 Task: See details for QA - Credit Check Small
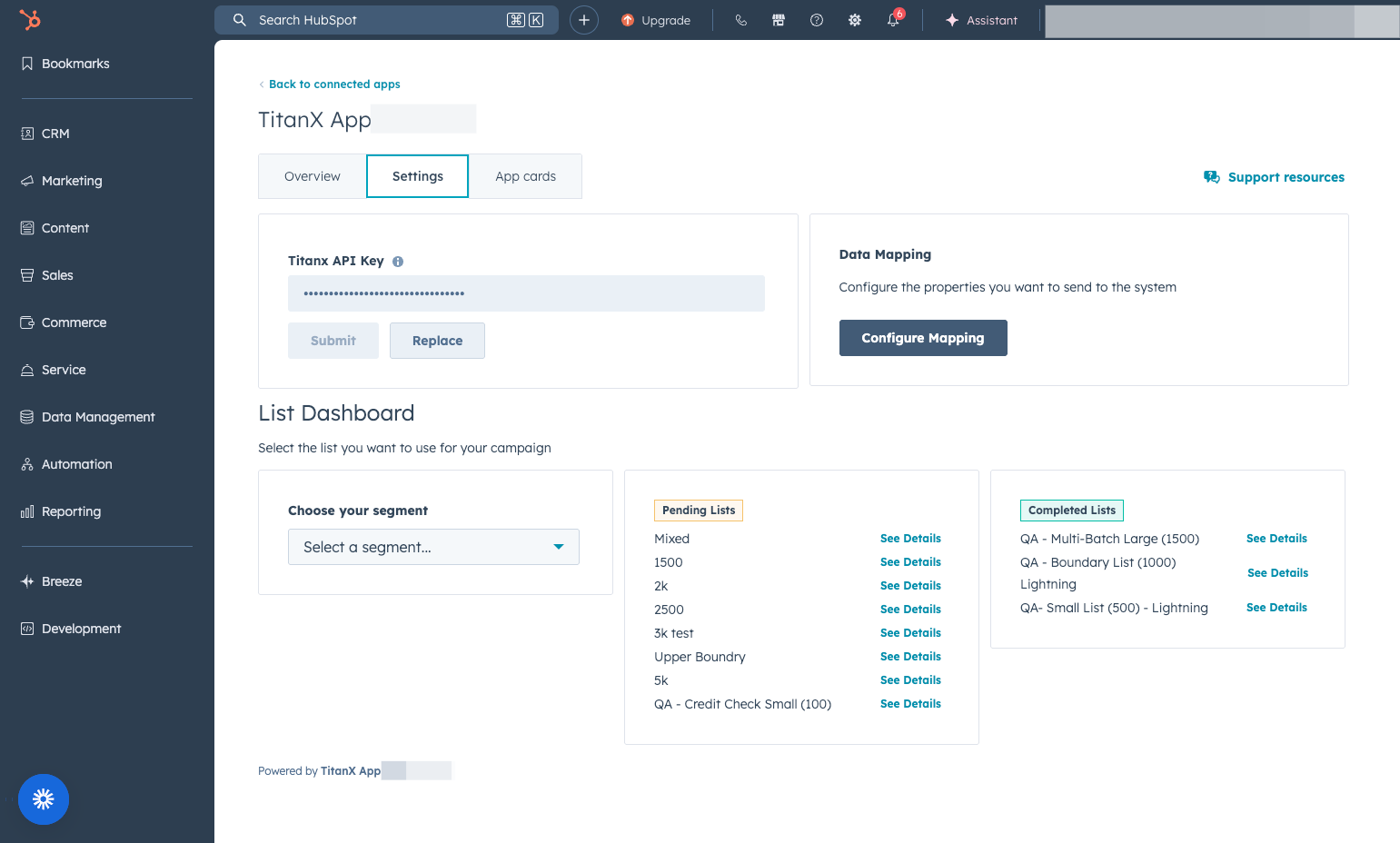click(910, 704)
